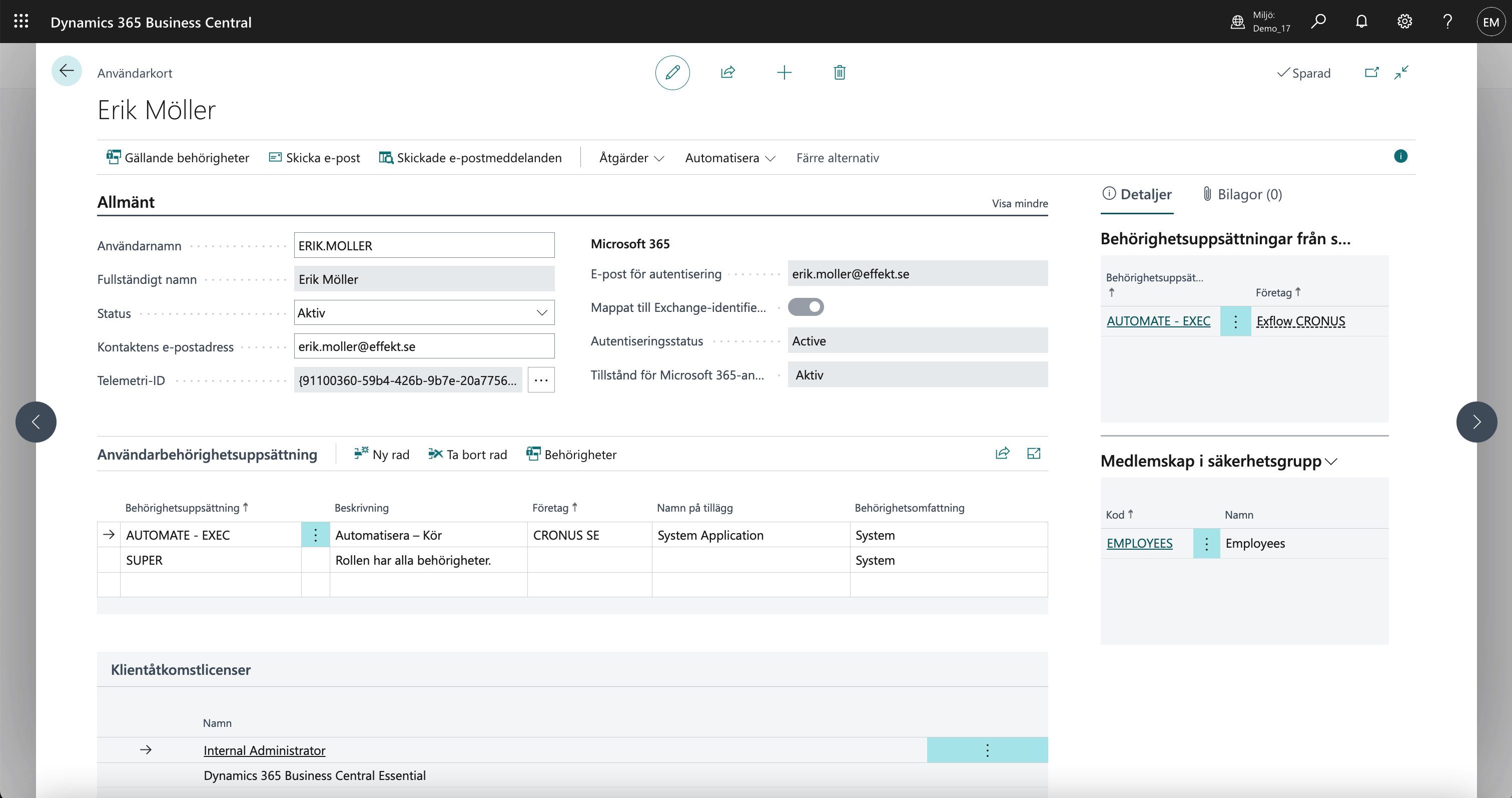Open row menu for AUTOMATE - EXEC in permissions table

click(x=315, y=535)
